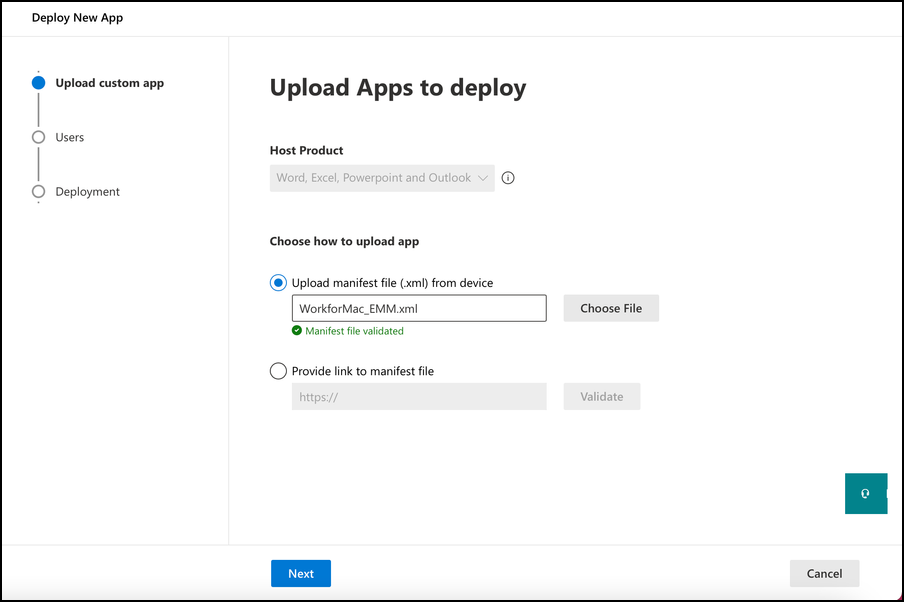Click the Host Product dropdown chevron arrow

click(x=483, y=178)
